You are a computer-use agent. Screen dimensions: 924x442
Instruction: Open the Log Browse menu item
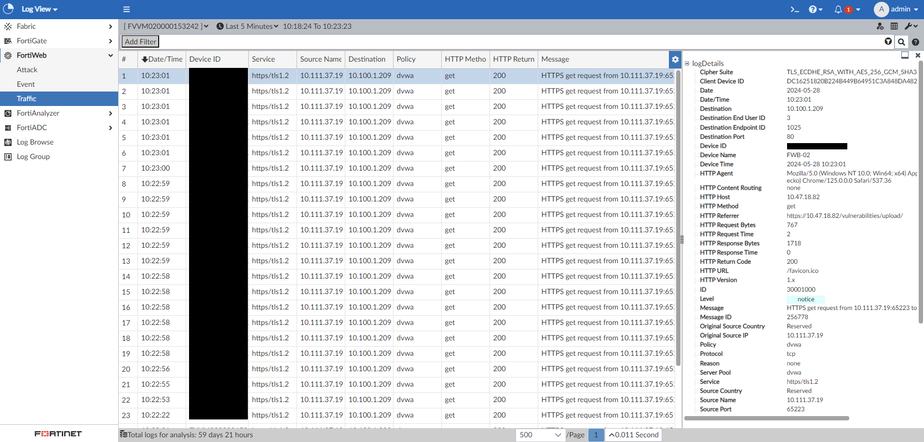[x=59, y=142]
